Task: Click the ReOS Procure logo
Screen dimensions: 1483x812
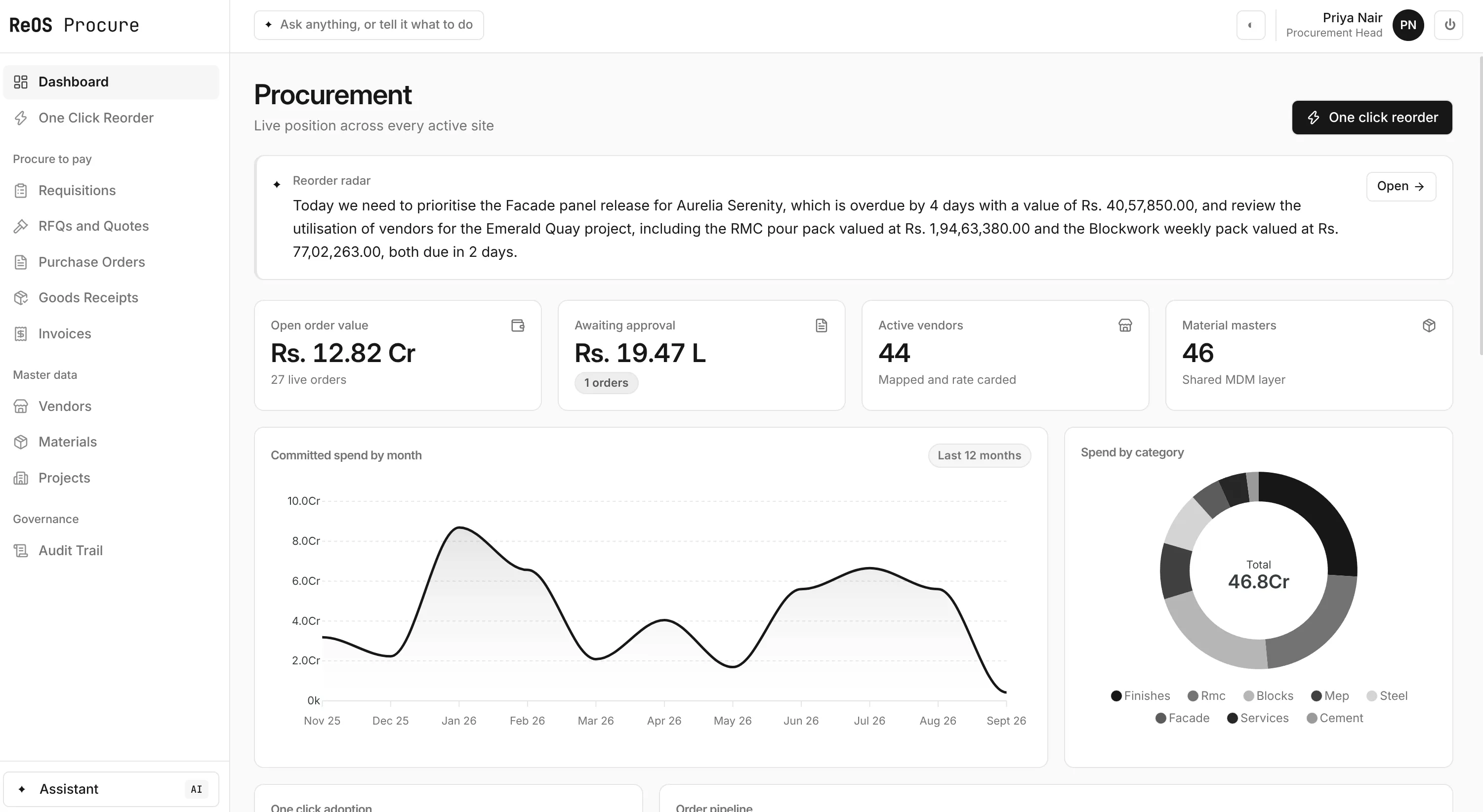Action: pyautogui.click(x=74, y=25)
